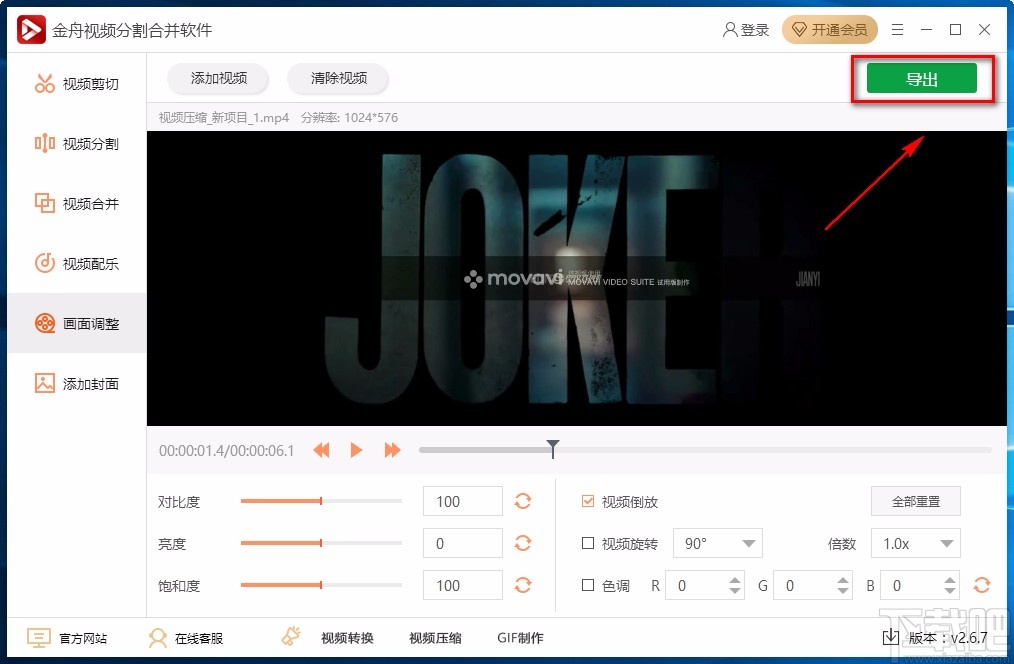Open the 视频压缩 tool link
This screenshot has width=1014, height=664.
click(x=435, y=638)
